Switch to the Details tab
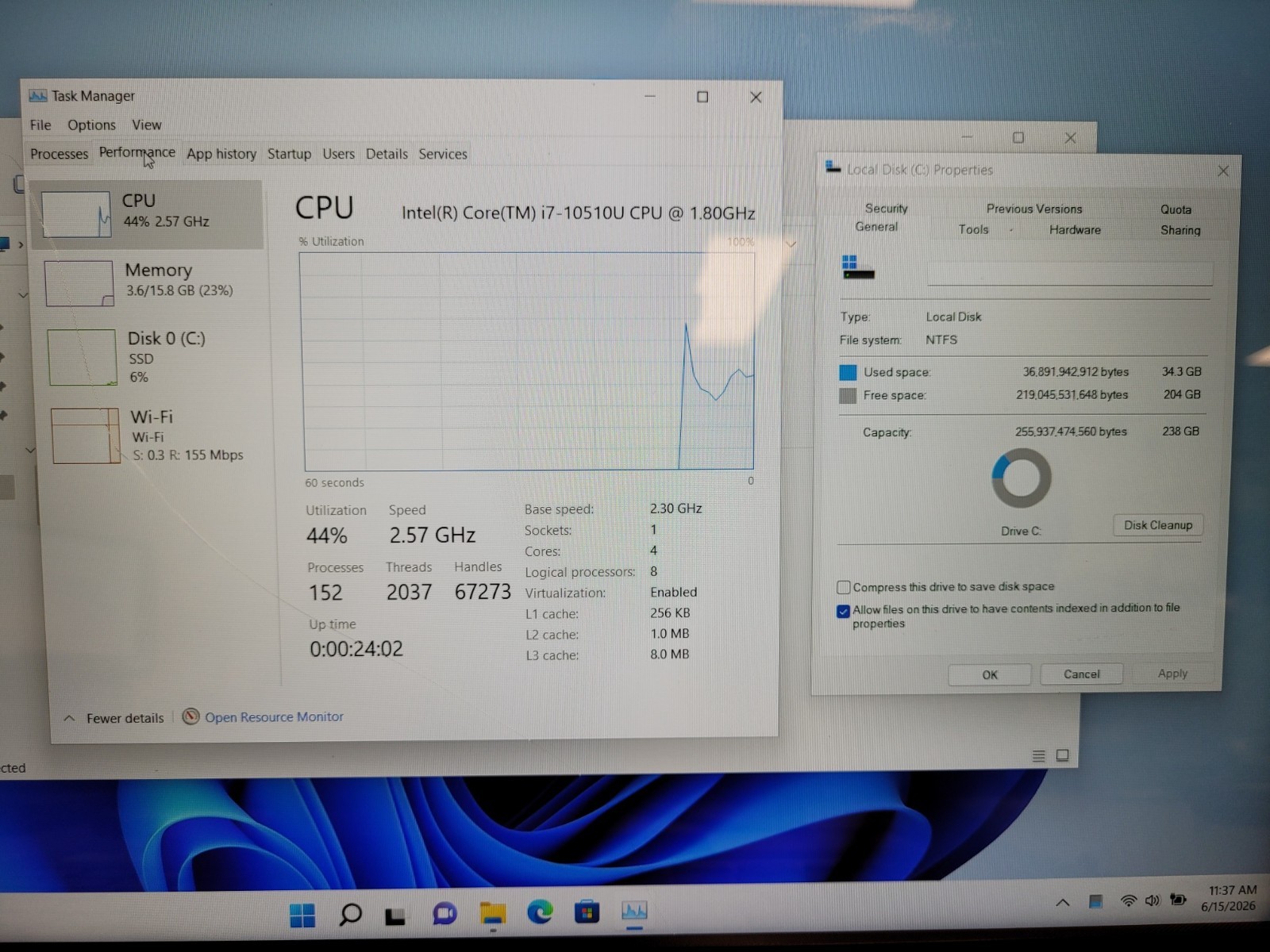The height and width of the screenshot is (952, 1270). tap(387, 154)
